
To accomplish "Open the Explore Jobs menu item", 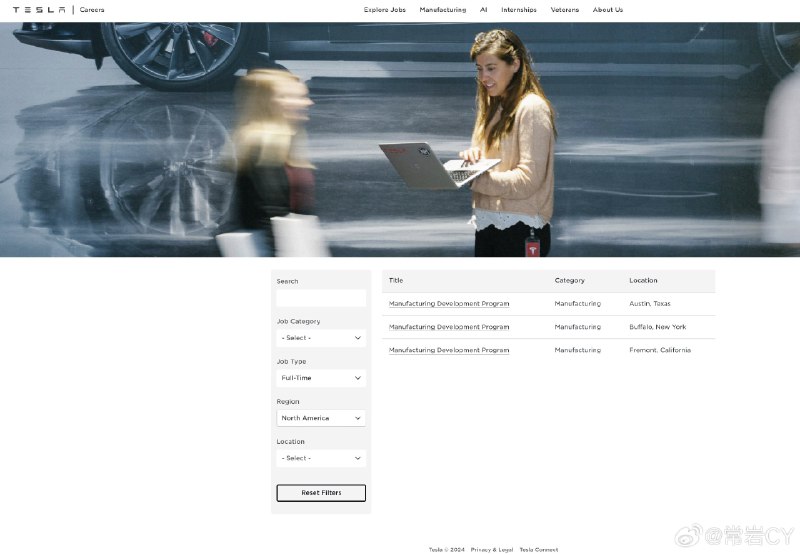I will coord(385,10).
